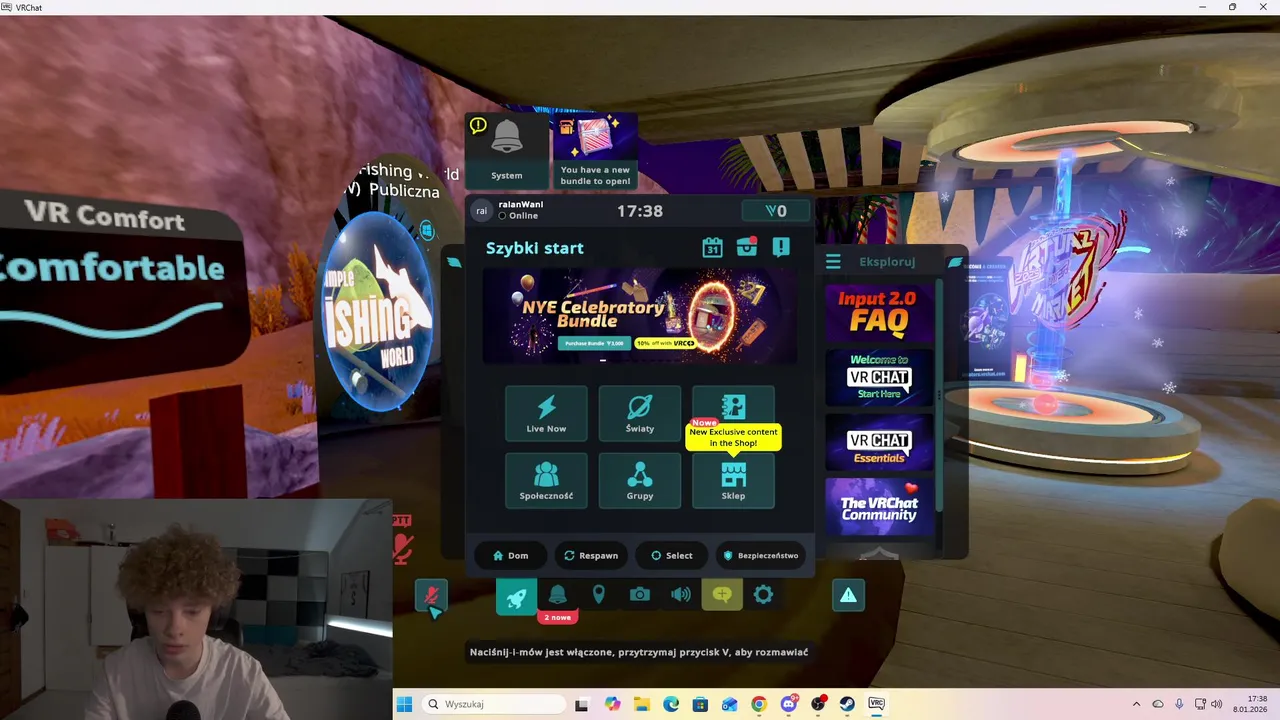This screenshot has width=1280, height=720.
Task: Click the Wyszukaj taskbar search field
Action: coord(493,704)
